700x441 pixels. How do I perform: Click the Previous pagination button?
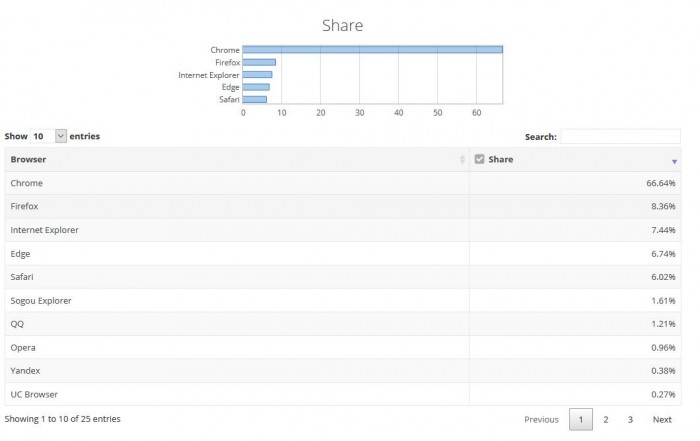point(541,419)
